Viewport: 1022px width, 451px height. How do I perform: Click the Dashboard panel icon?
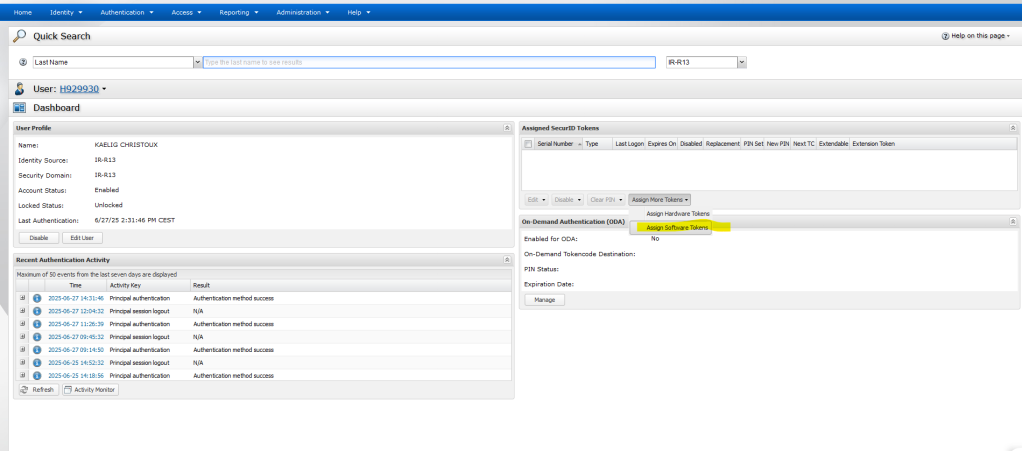[19, 108]
